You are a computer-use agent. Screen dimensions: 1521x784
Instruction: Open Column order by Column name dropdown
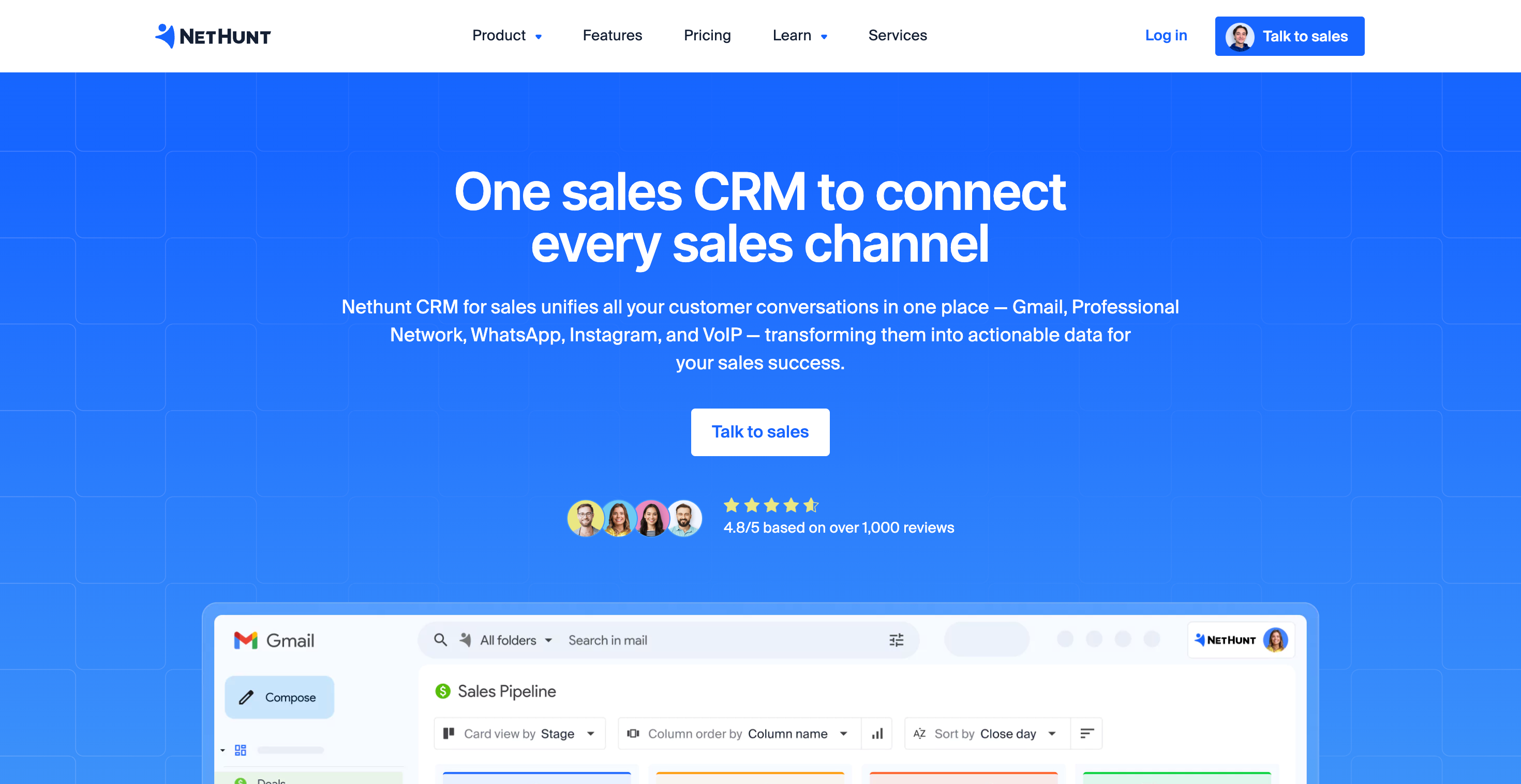pos(739,733)
